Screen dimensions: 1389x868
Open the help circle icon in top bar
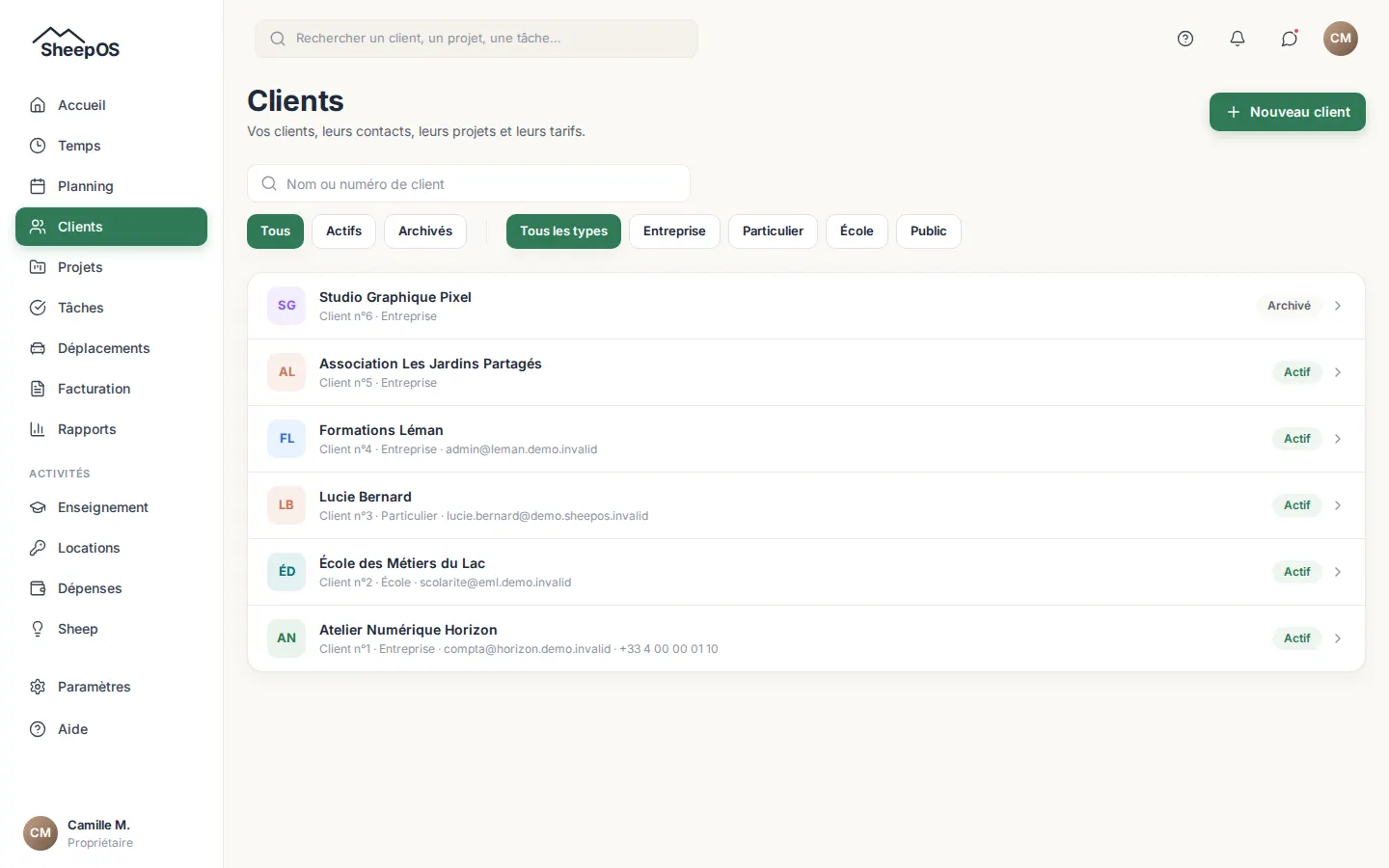[1185, 39]
